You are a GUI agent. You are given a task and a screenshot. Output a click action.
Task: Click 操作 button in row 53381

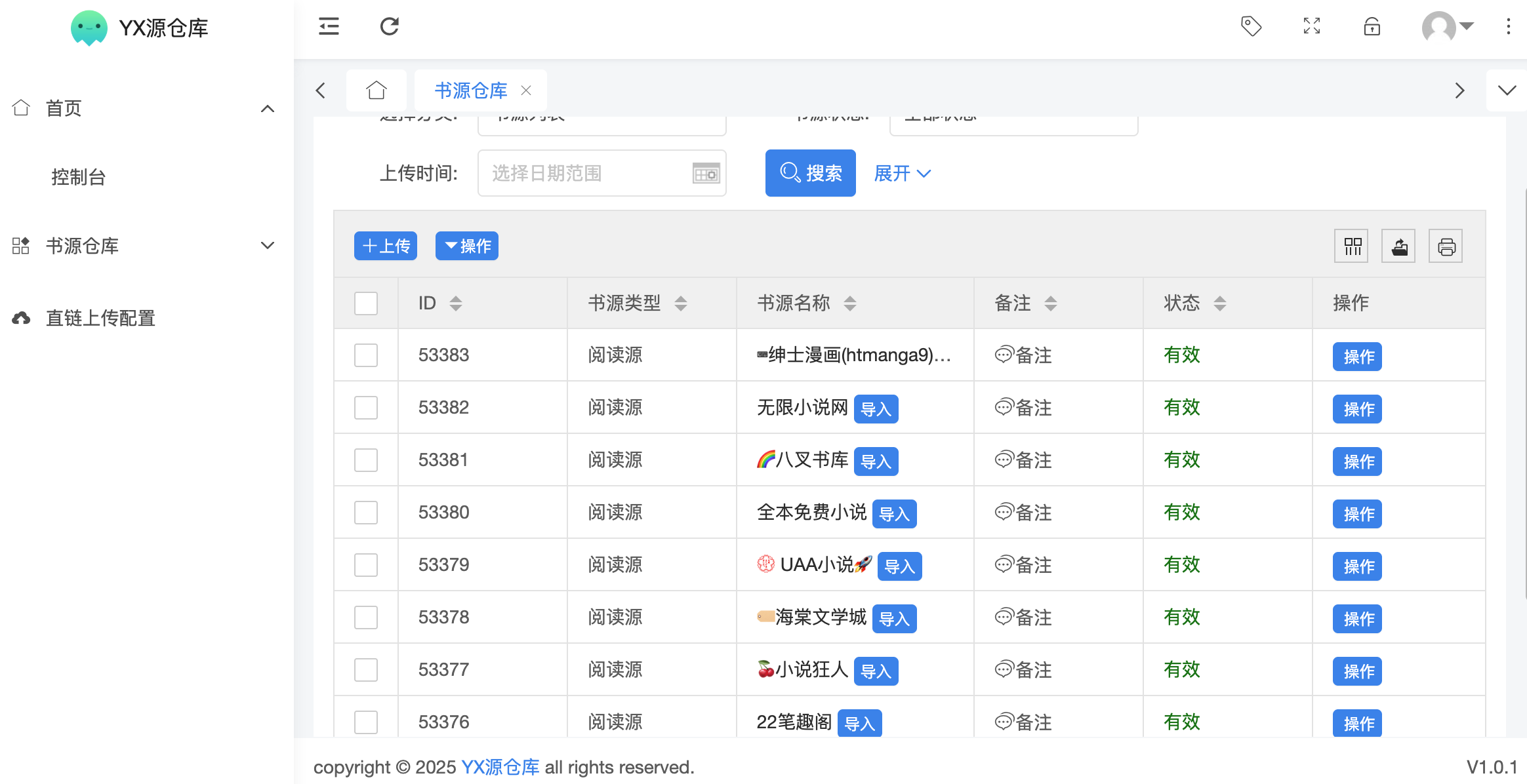pyautogui.click(x=1357, y=461)
